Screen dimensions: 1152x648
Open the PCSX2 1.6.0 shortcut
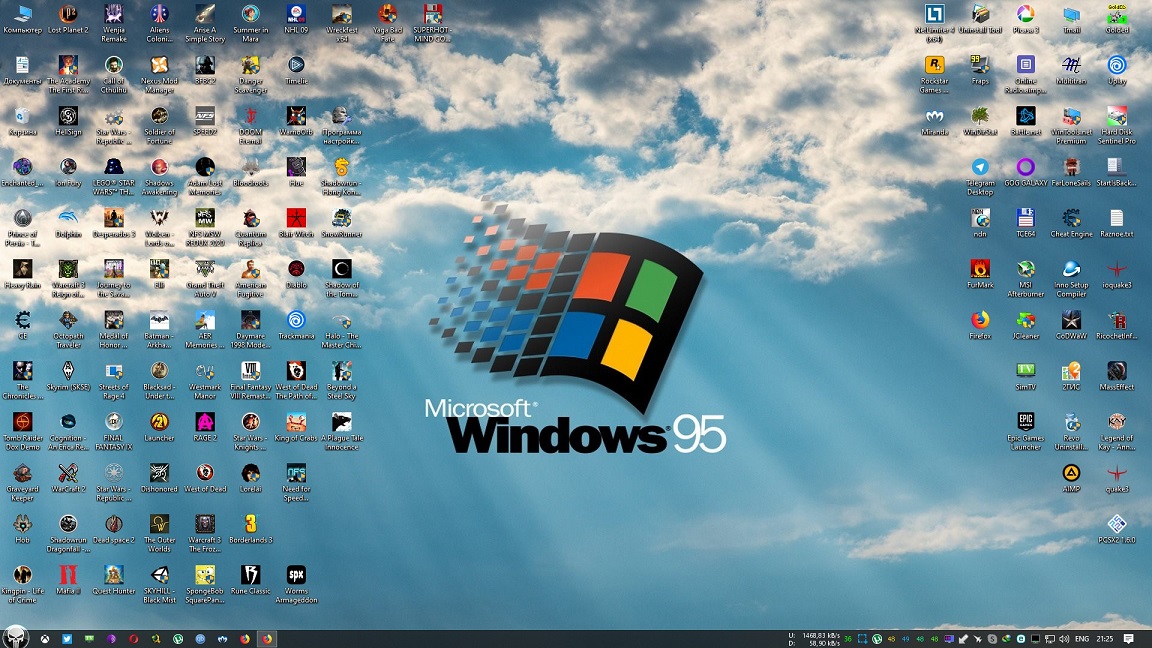[1117, 527]
